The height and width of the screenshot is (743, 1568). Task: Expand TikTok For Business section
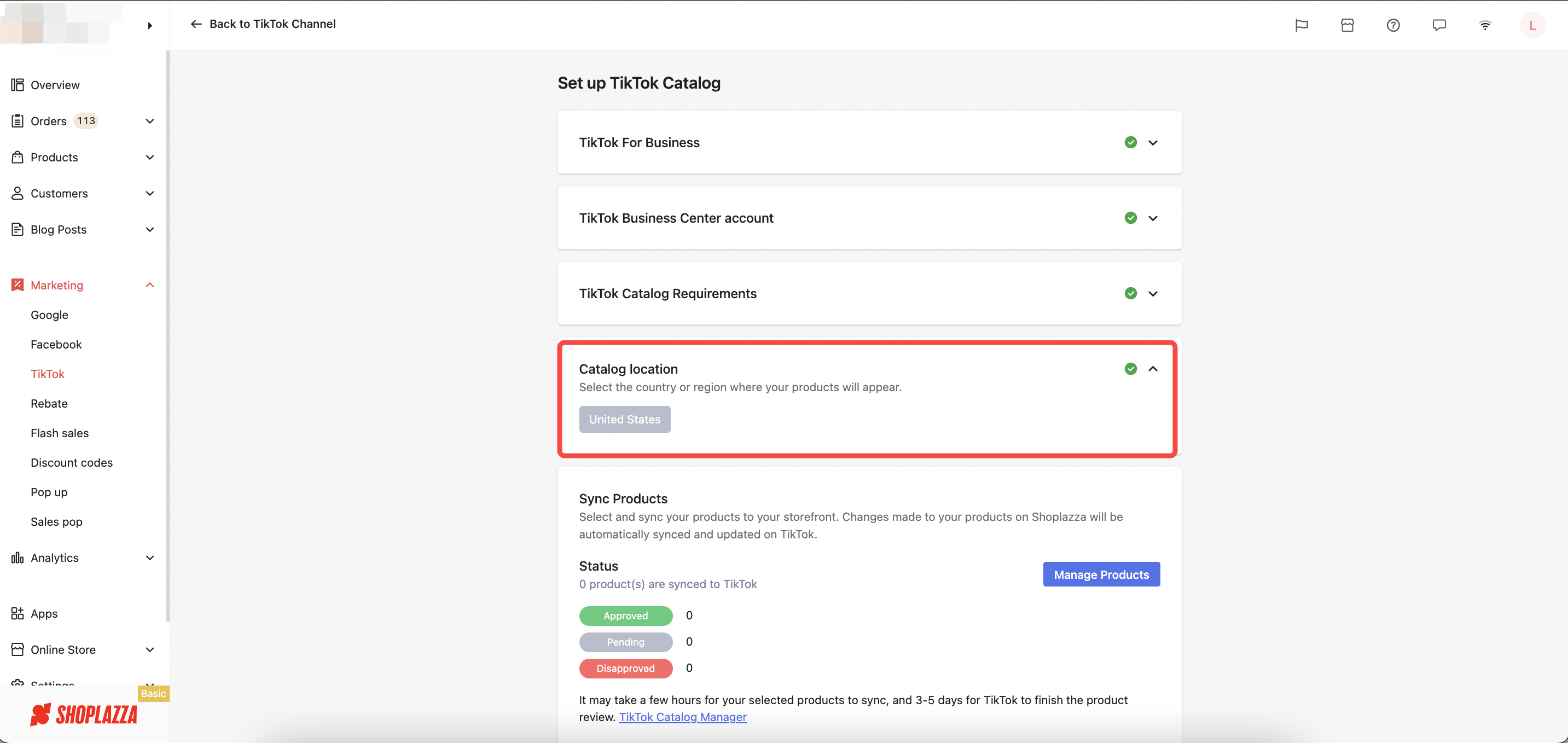(x=1153, y=142)
